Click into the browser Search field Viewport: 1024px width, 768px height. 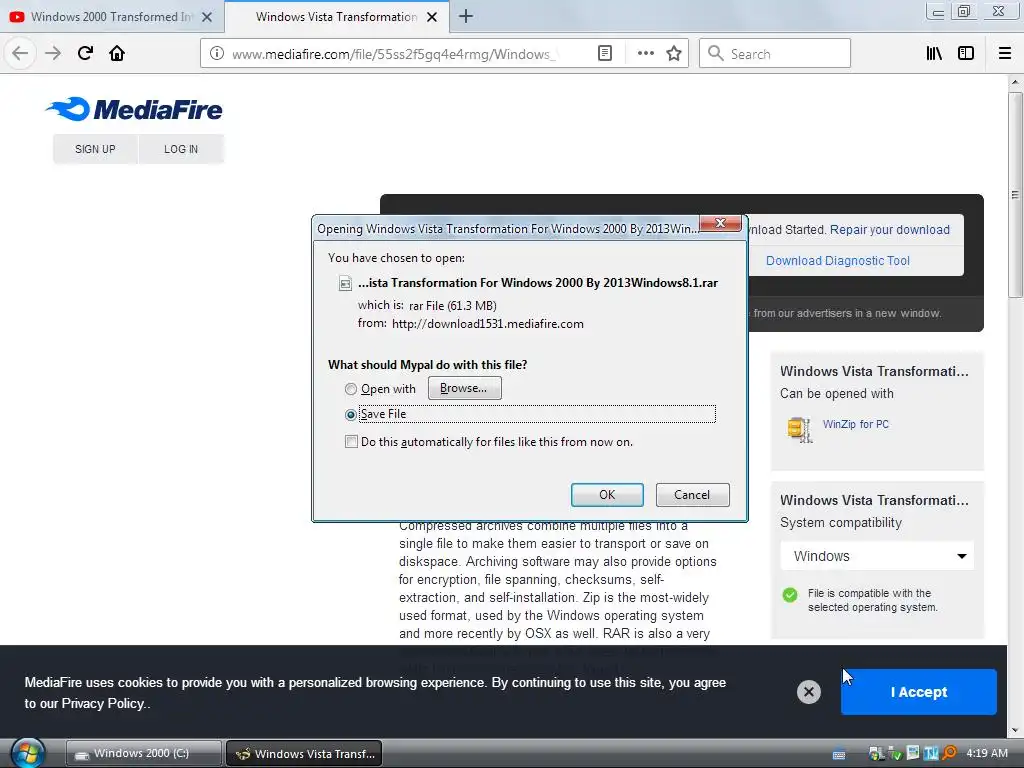pyautogui.click(x=775, y=54)
